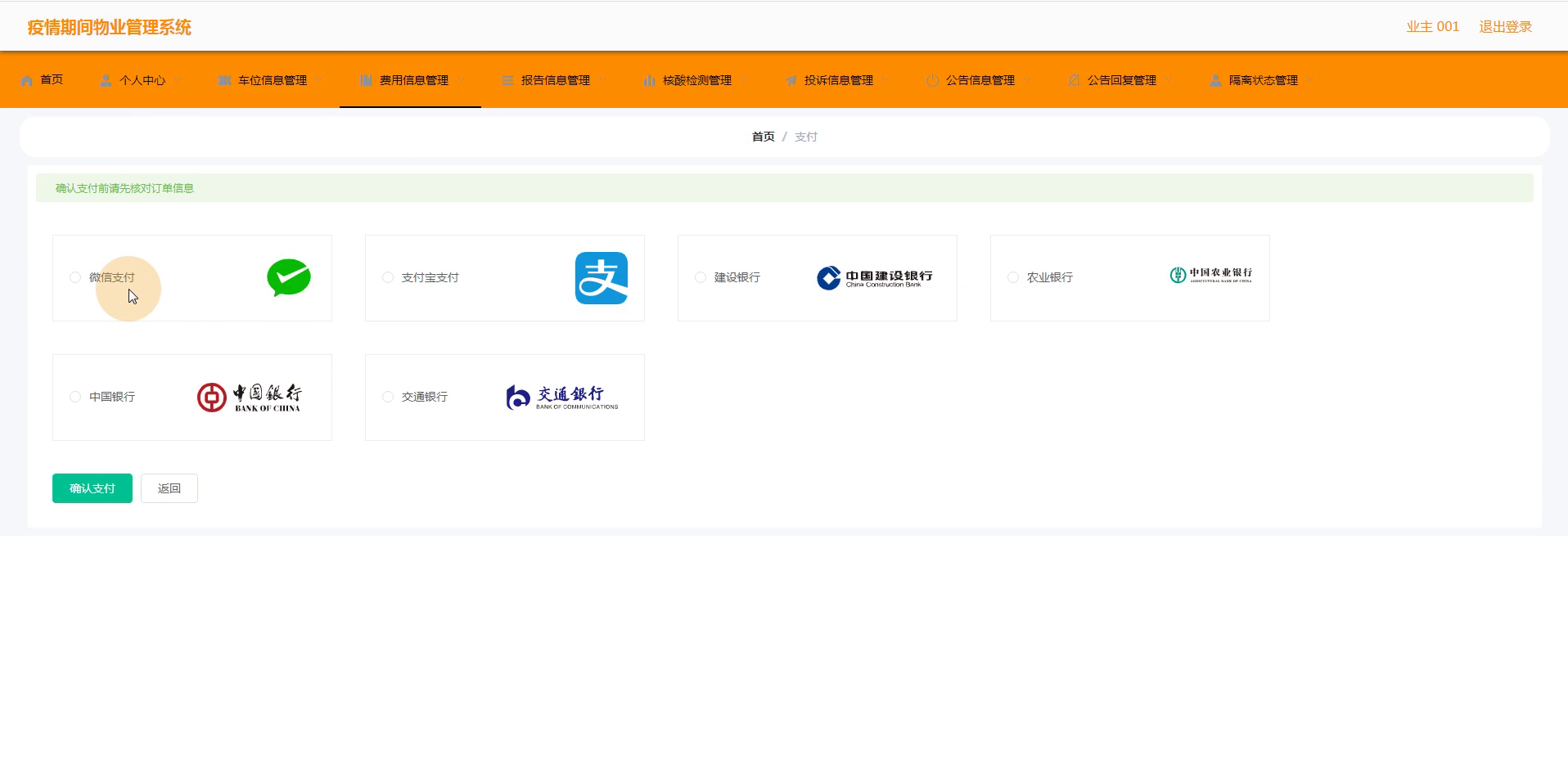This screenshot has width=1568, height=764.
Task: Expand the 费用信息管理 dropdown arrow
Action: (x=461, y=80)
